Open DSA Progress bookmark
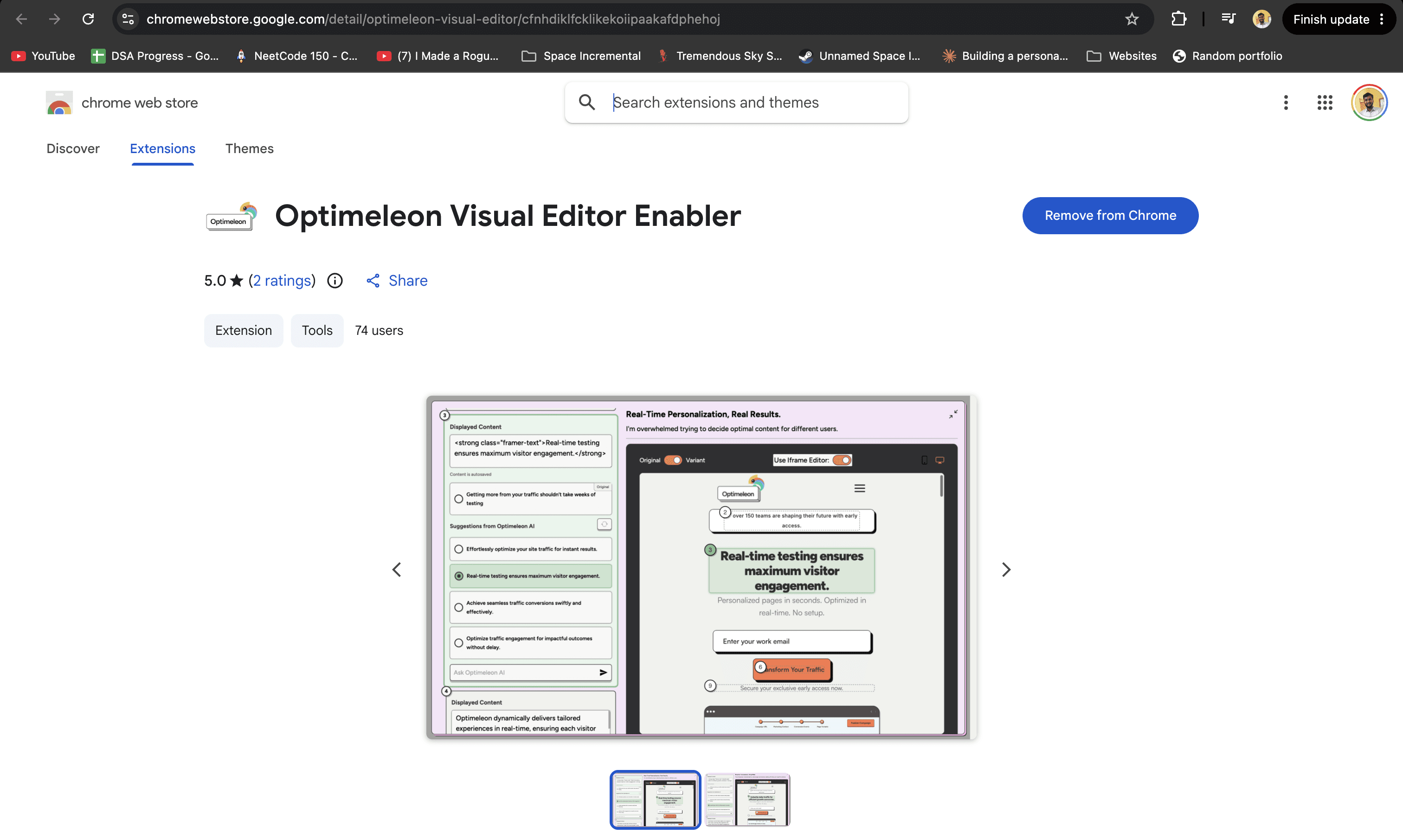Viewport: 1403px width, 840px height. click(154, 56)
